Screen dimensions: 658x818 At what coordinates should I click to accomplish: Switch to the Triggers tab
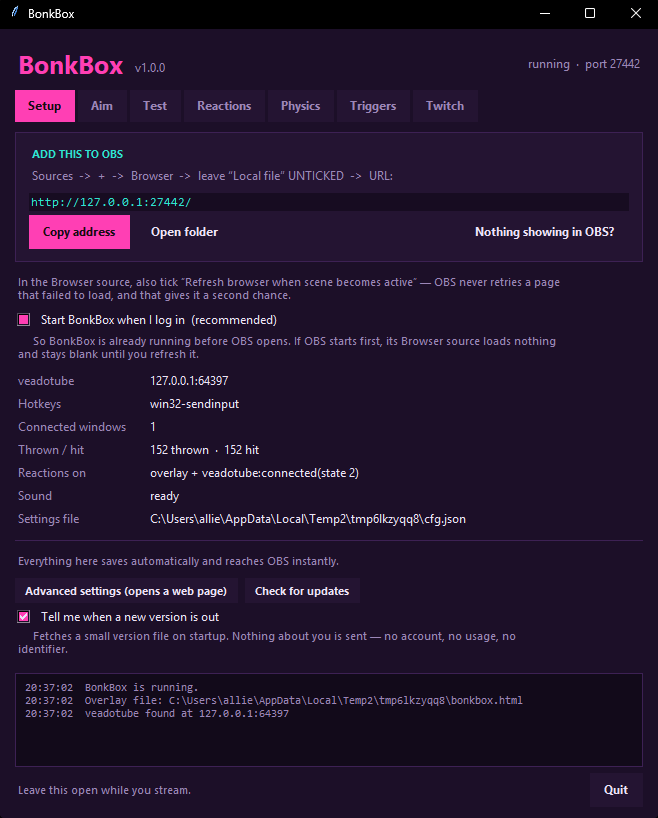point(373,106)
